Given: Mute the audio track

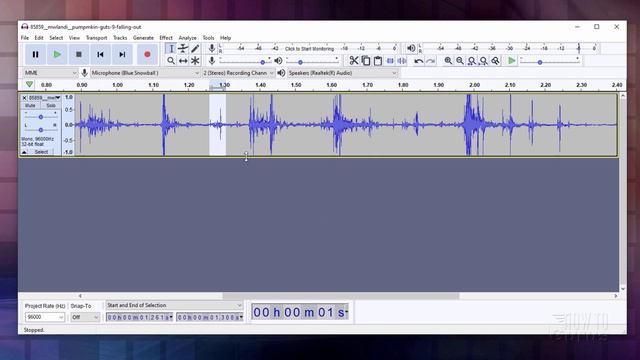Looking at the screenshot, I should 30,105.
